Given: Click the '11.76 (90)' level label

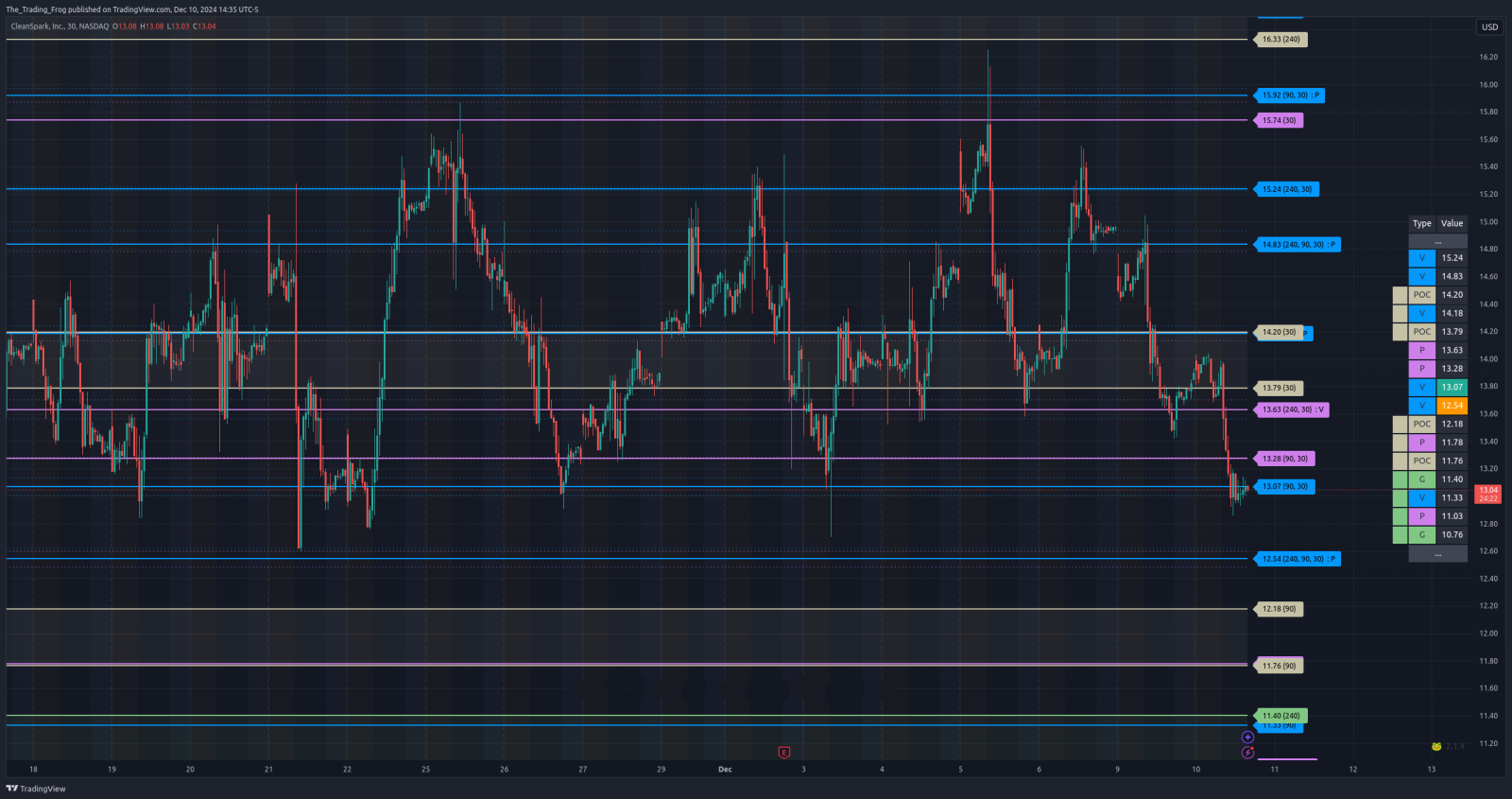Looking at the screenshot, I should click(1279, 666).
